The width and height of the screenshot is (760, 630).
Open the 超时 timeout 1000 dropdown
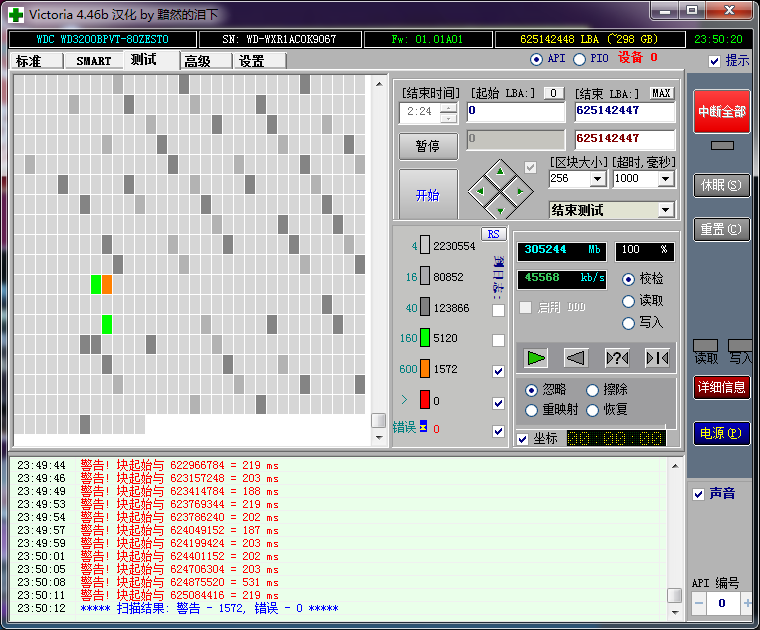[x=666, y=179]
